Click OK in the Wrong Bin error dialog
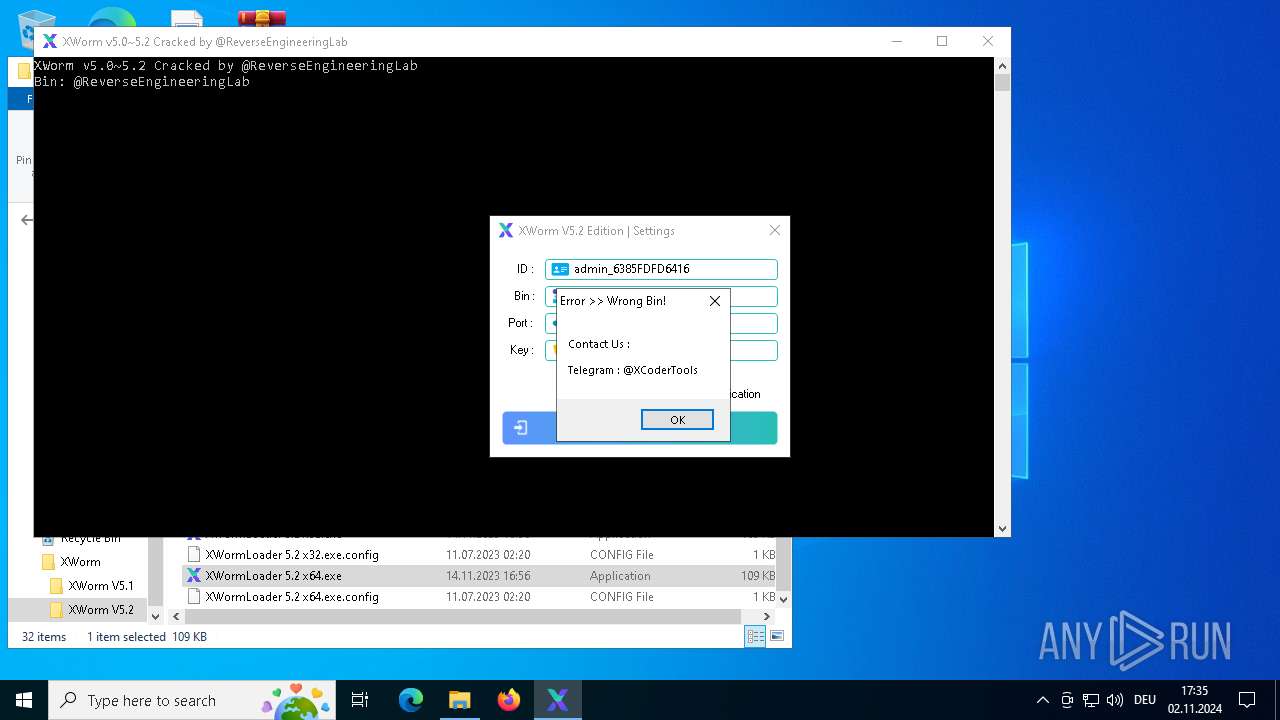The width and height of the screenshot is (1280, 720). coord(677,420)
